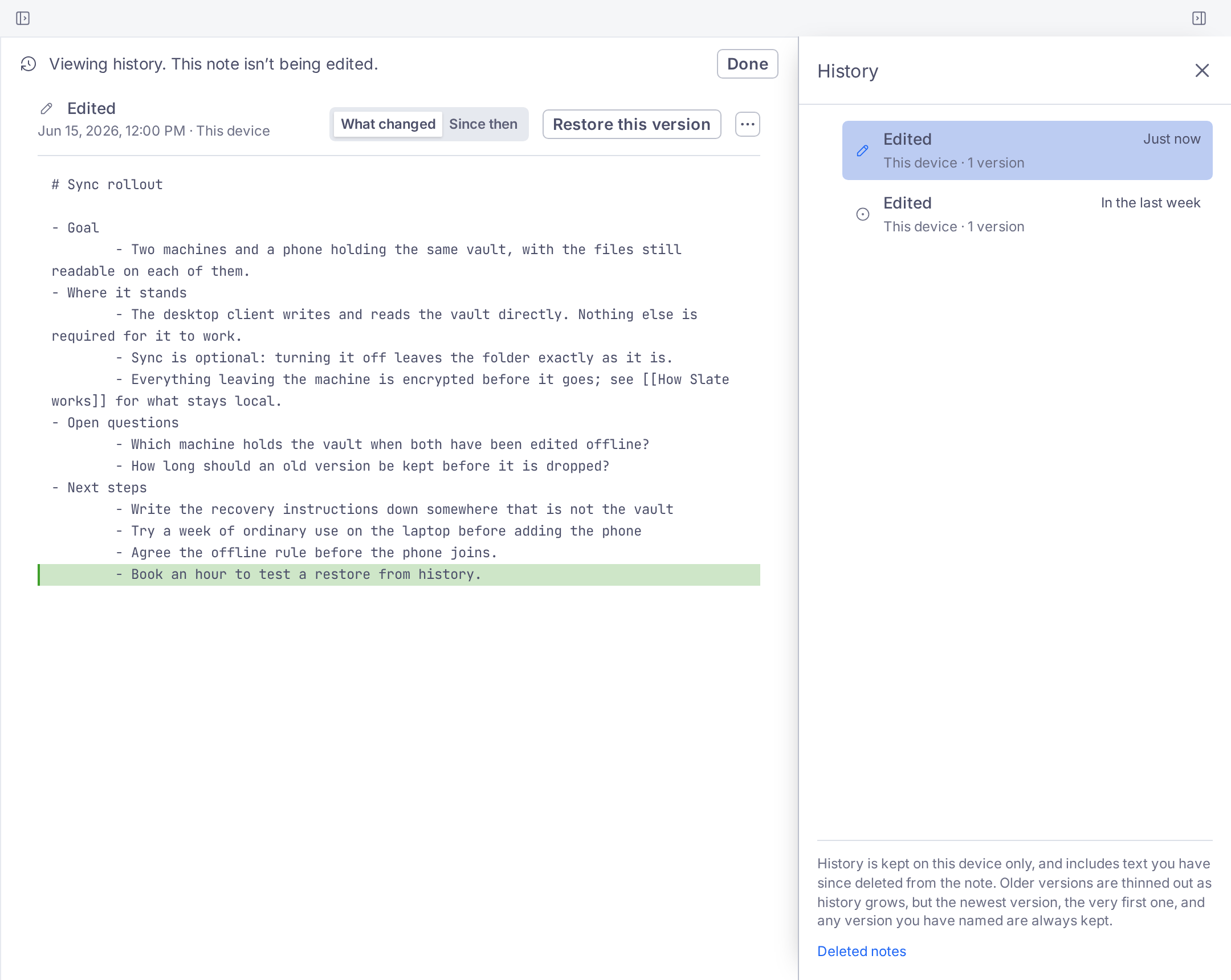Select the Edited In the last week entry
This screenshot has width=1231, height=980.
[x=1026, y=214]
